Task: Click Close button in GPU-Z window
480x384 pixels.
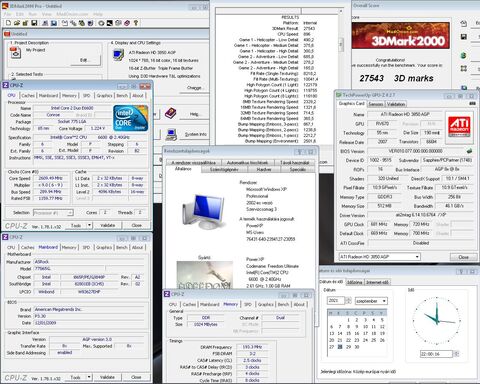Action: point(463,257)
